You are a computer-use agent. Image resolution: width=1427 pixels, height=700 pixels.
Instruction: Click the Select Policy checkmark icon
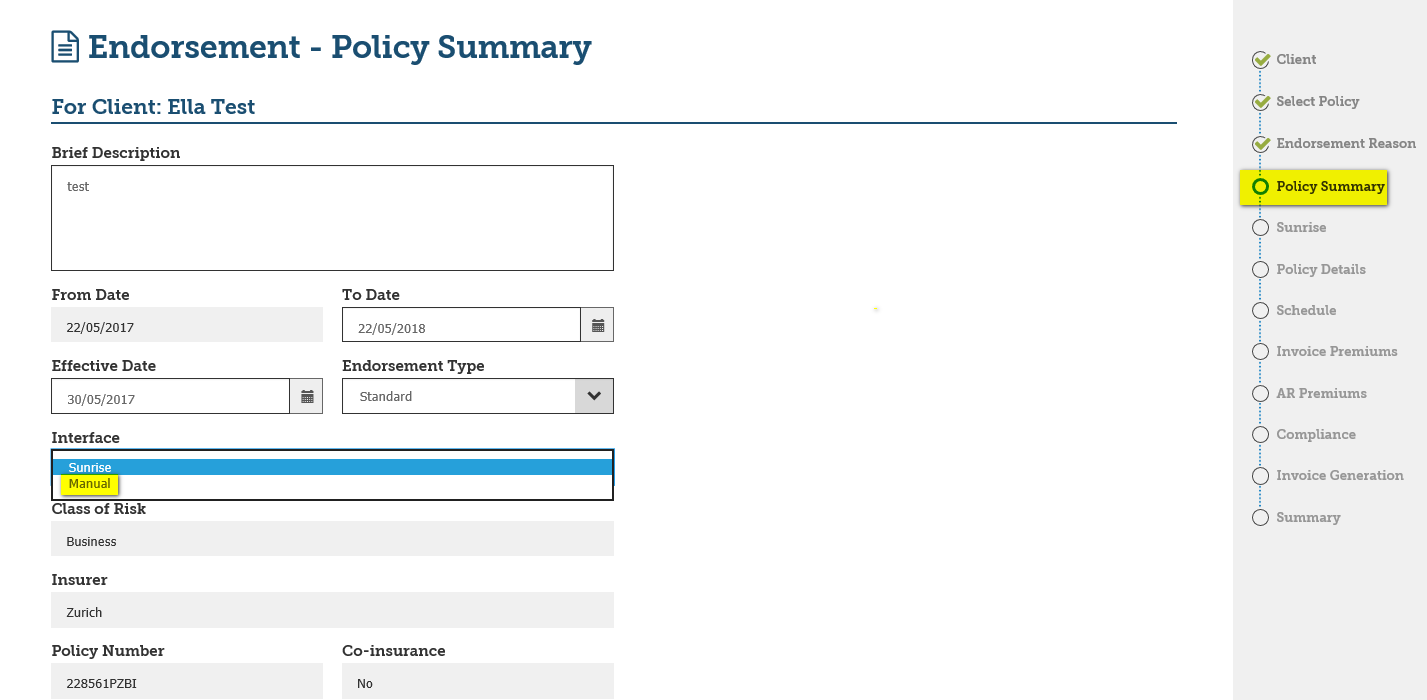(1261, 102)
